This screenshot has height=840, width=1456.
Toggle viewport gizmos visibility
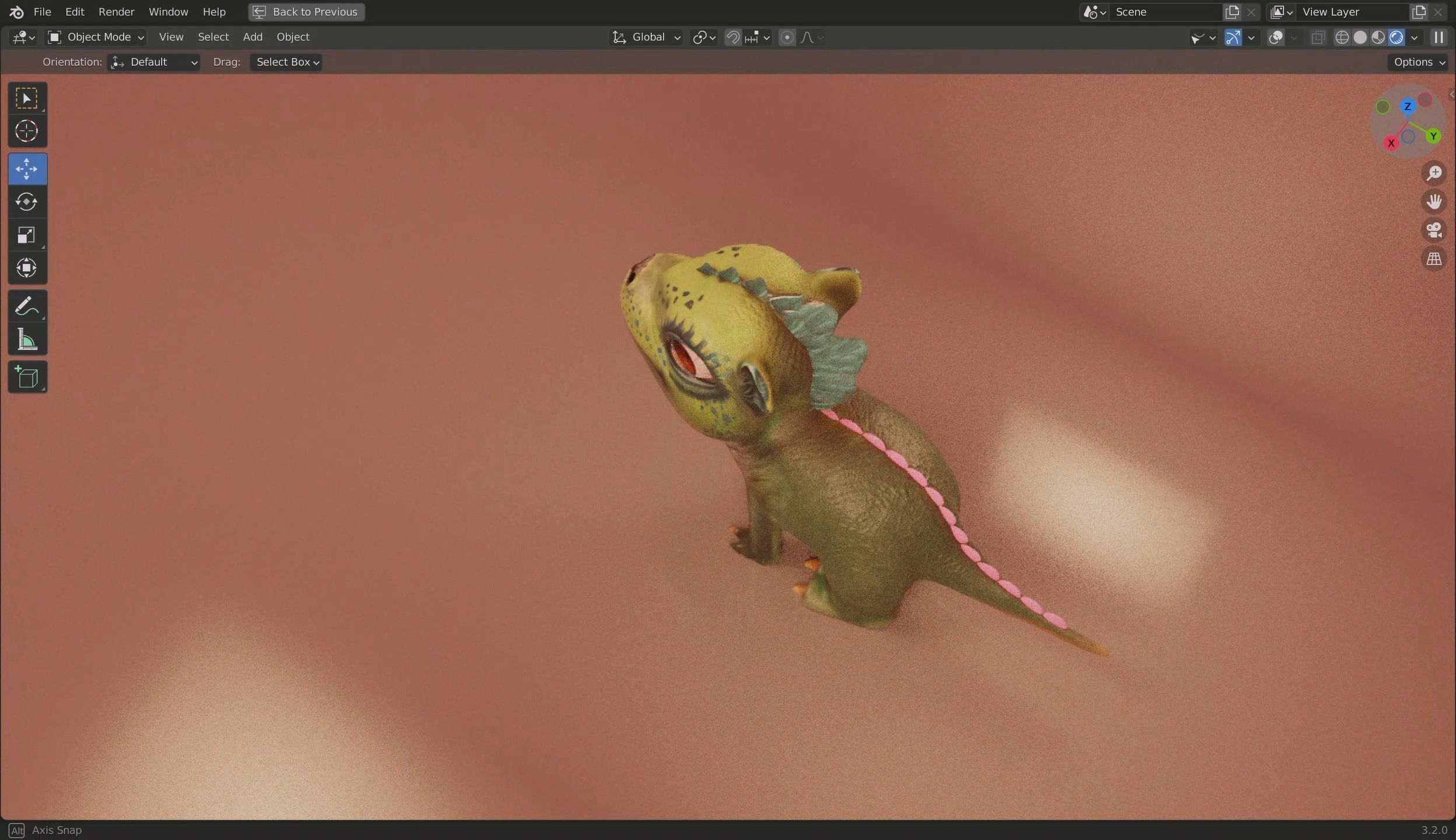click(1233, 37)
